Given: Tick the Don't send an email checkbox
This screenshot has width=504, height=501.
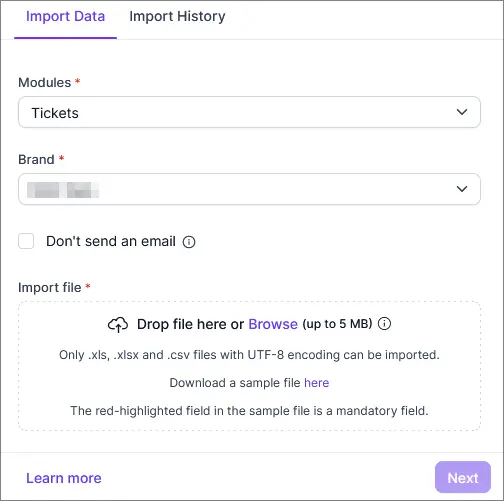Looking at the screenshot, I should tap(26, 241).
